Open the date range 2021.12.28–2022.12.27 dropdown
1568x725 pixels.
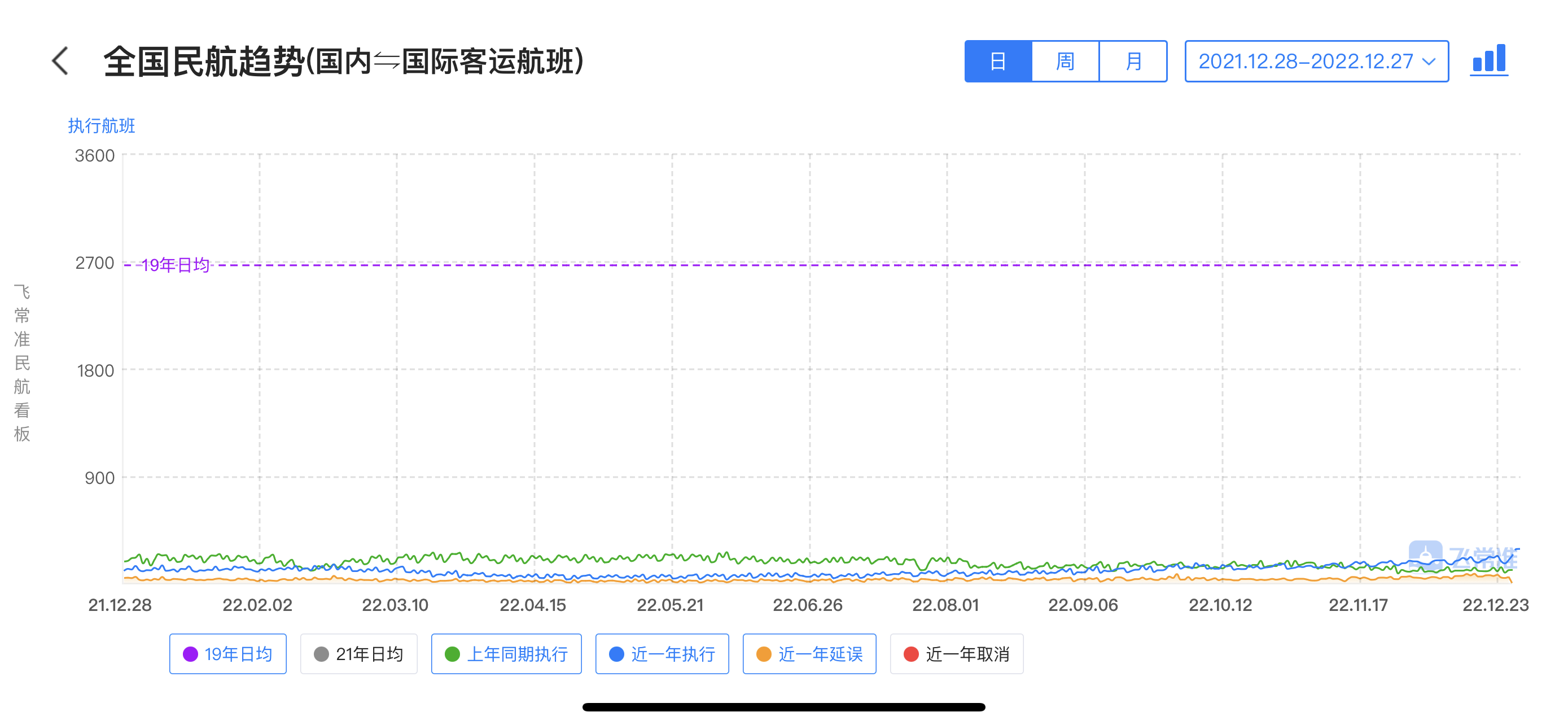coord(1306,62)
